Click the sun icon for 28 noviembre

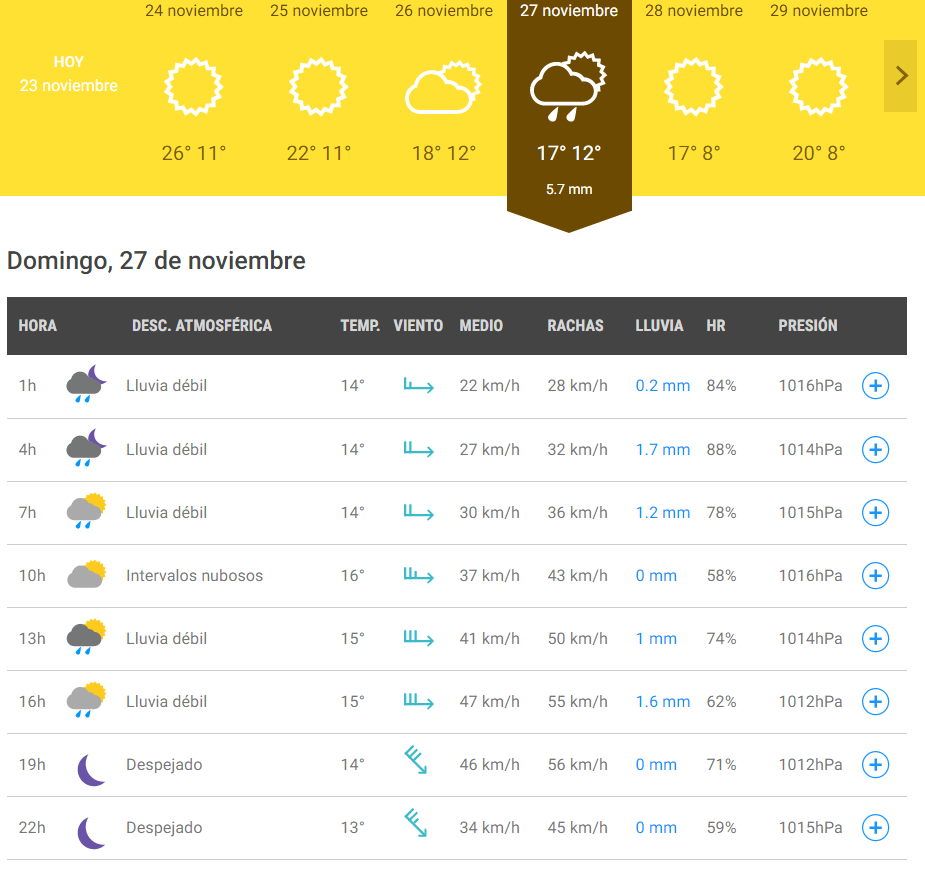point(693,87)
